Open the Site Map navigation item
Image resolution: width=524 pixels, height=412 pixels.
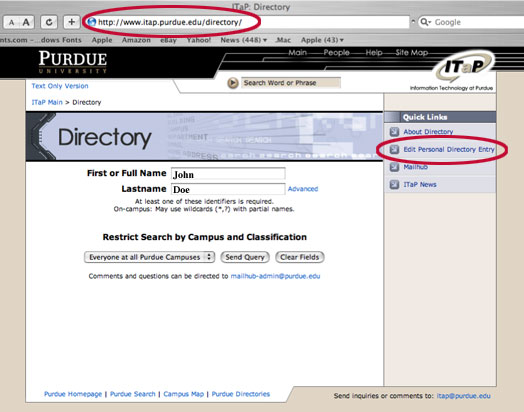tap(411, 52)
